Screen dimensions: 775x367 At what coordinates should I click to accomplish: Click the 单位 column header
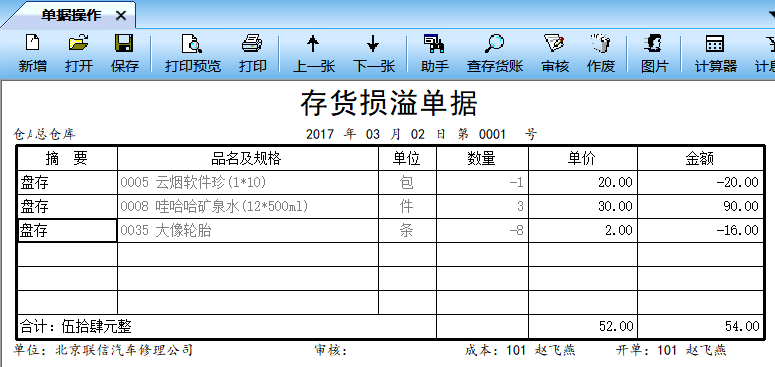click(x=407, y=159)
